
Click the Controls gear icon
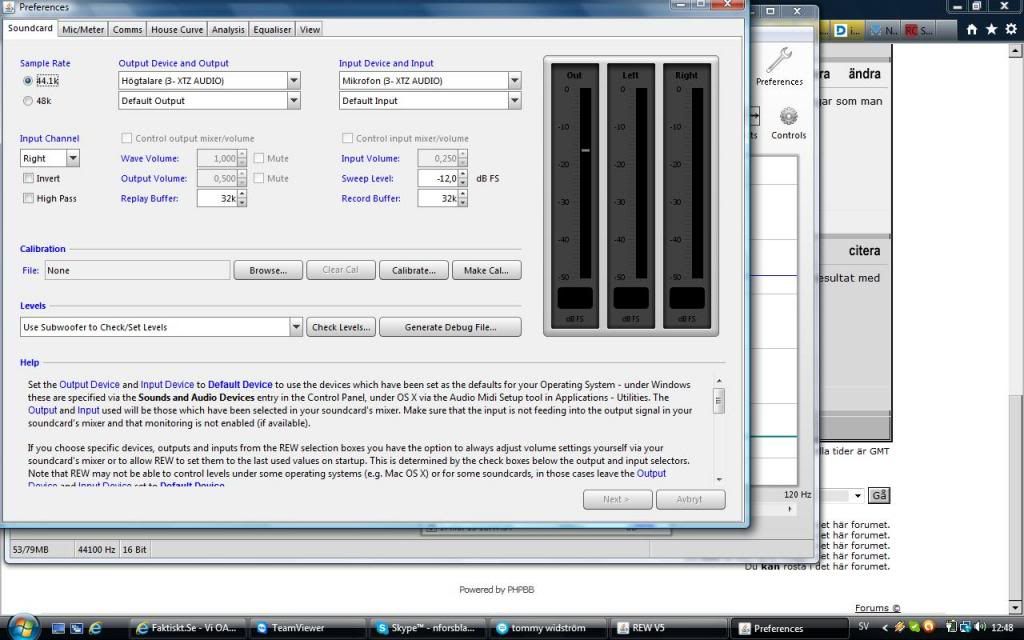788,118
